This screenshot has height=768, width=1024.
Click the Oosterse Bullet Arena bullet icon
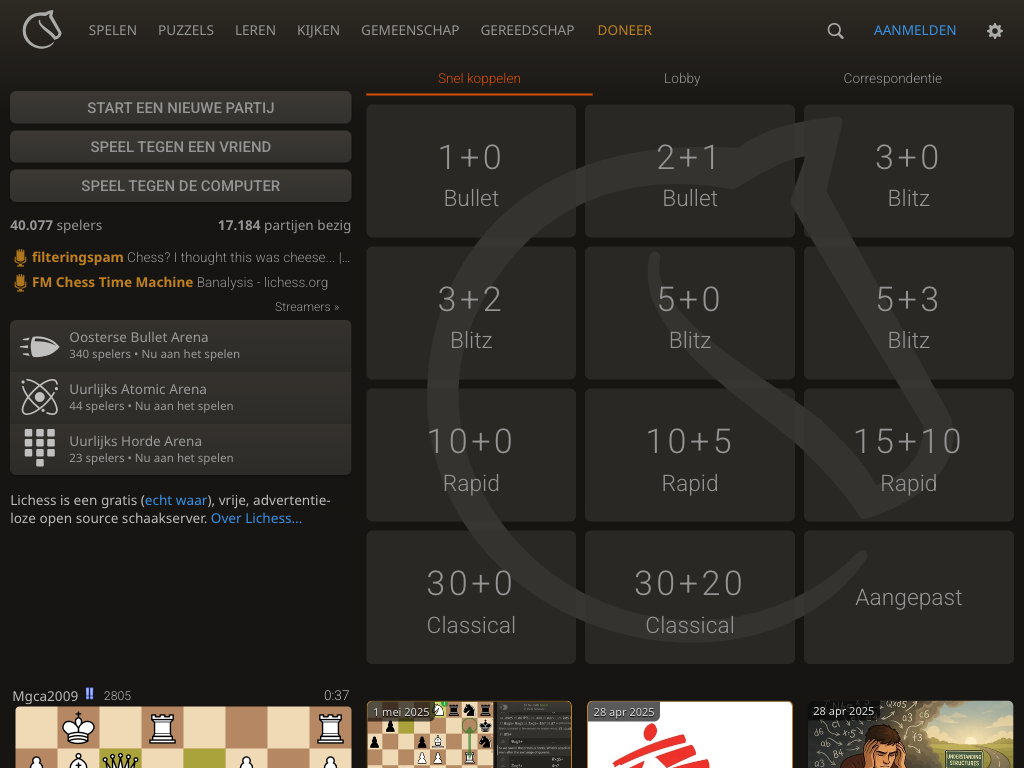coord(39,346)
